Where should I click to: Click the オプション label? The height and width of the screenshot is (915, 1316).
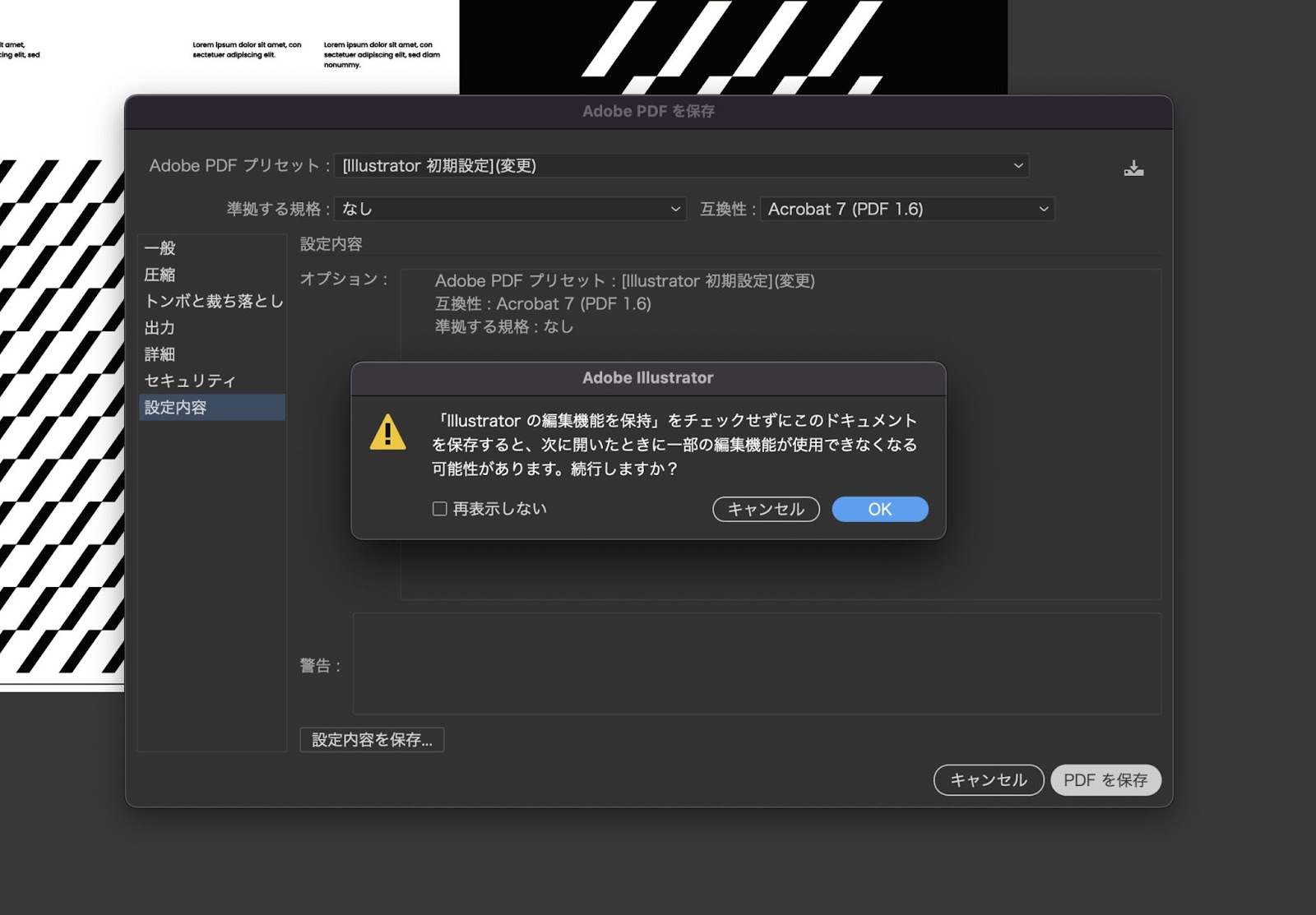point(343,279)
